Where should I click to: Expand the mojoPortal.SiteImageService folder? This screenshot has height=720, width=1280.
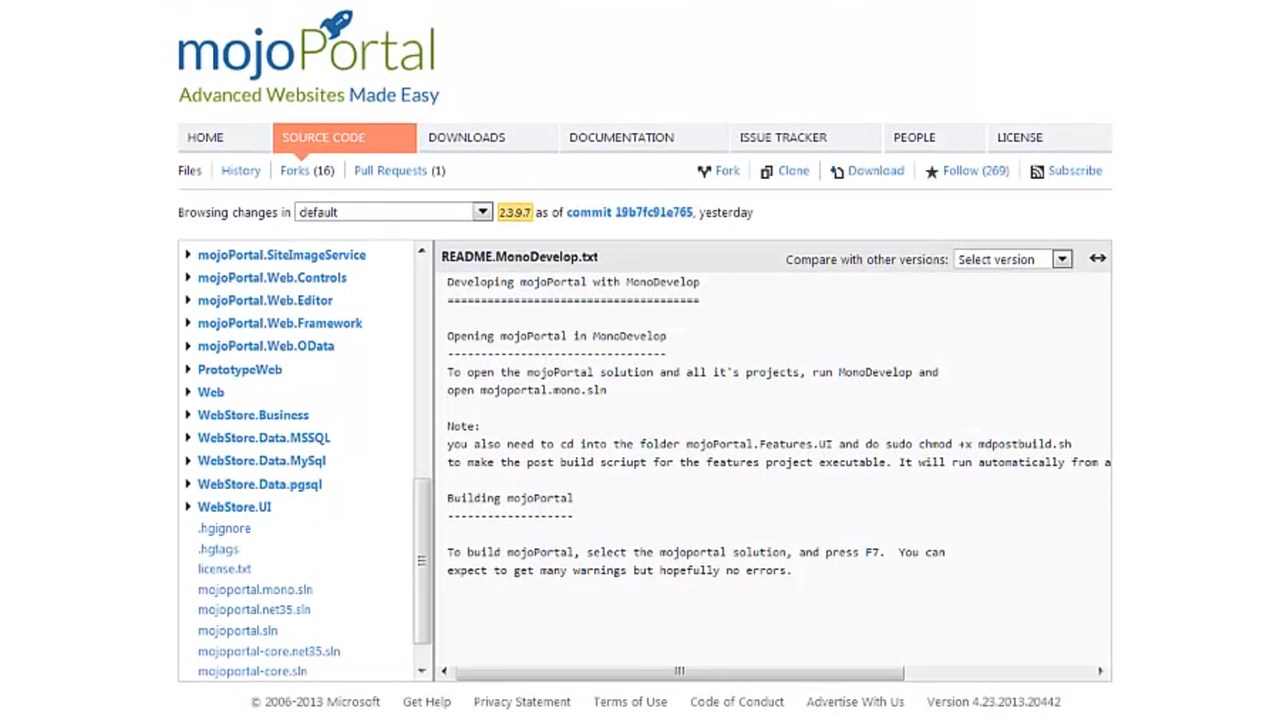point(188,255)
